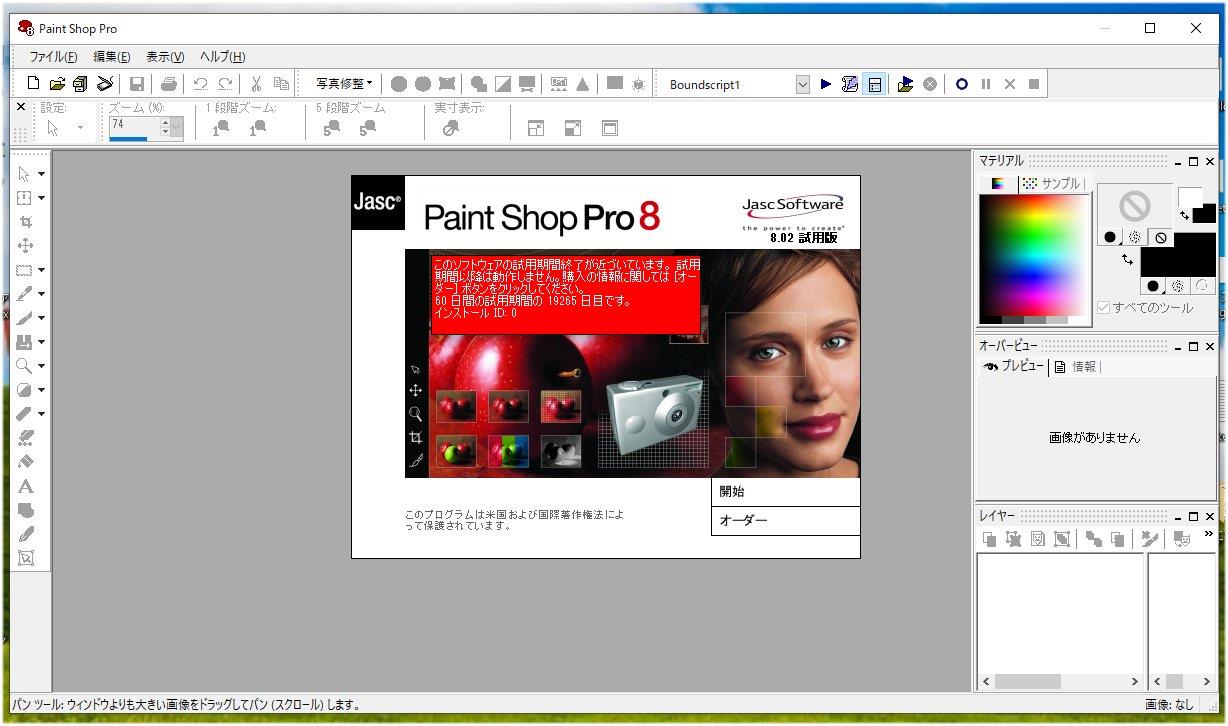Click the Redo arrow icon
The width and height of the screenshot is (1228, 726).
(225, 84)
